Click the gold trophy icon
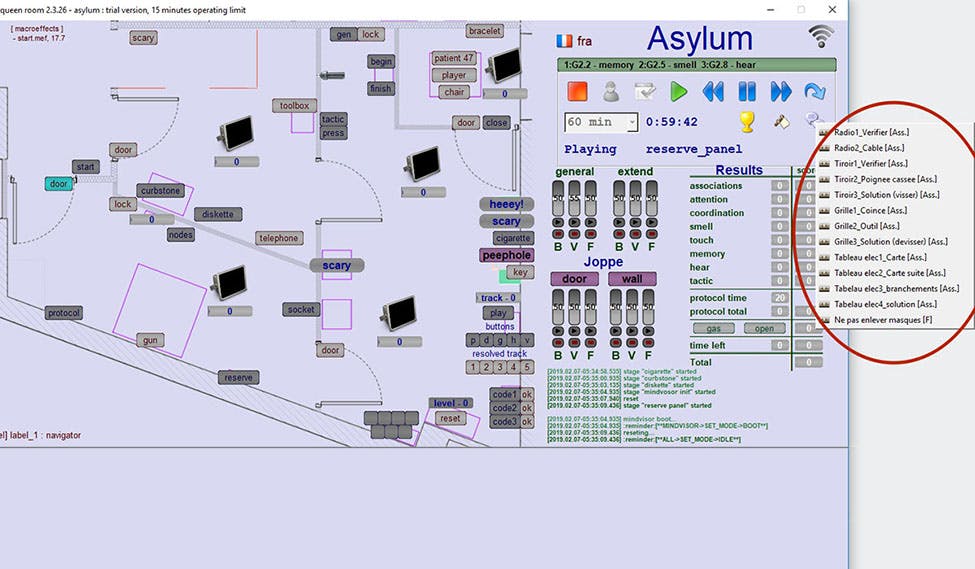This screenshot has height=569, width=975. pos(746,122)
